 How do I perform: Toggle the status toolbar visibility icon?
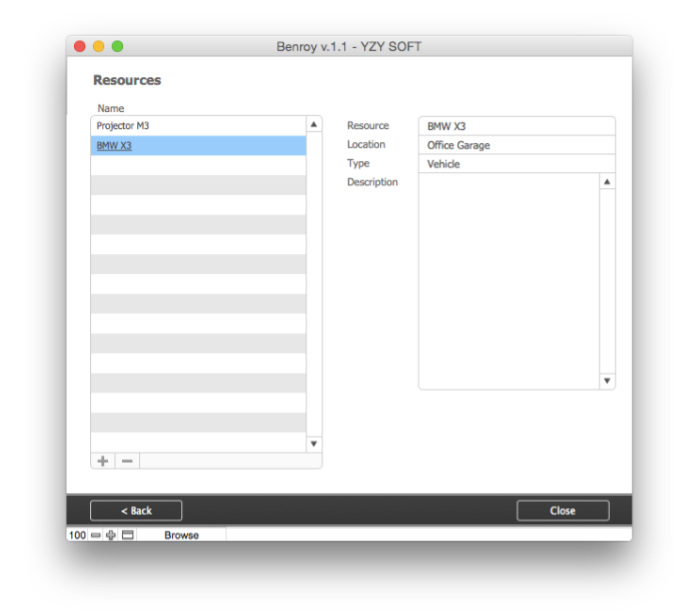point(127,535)
